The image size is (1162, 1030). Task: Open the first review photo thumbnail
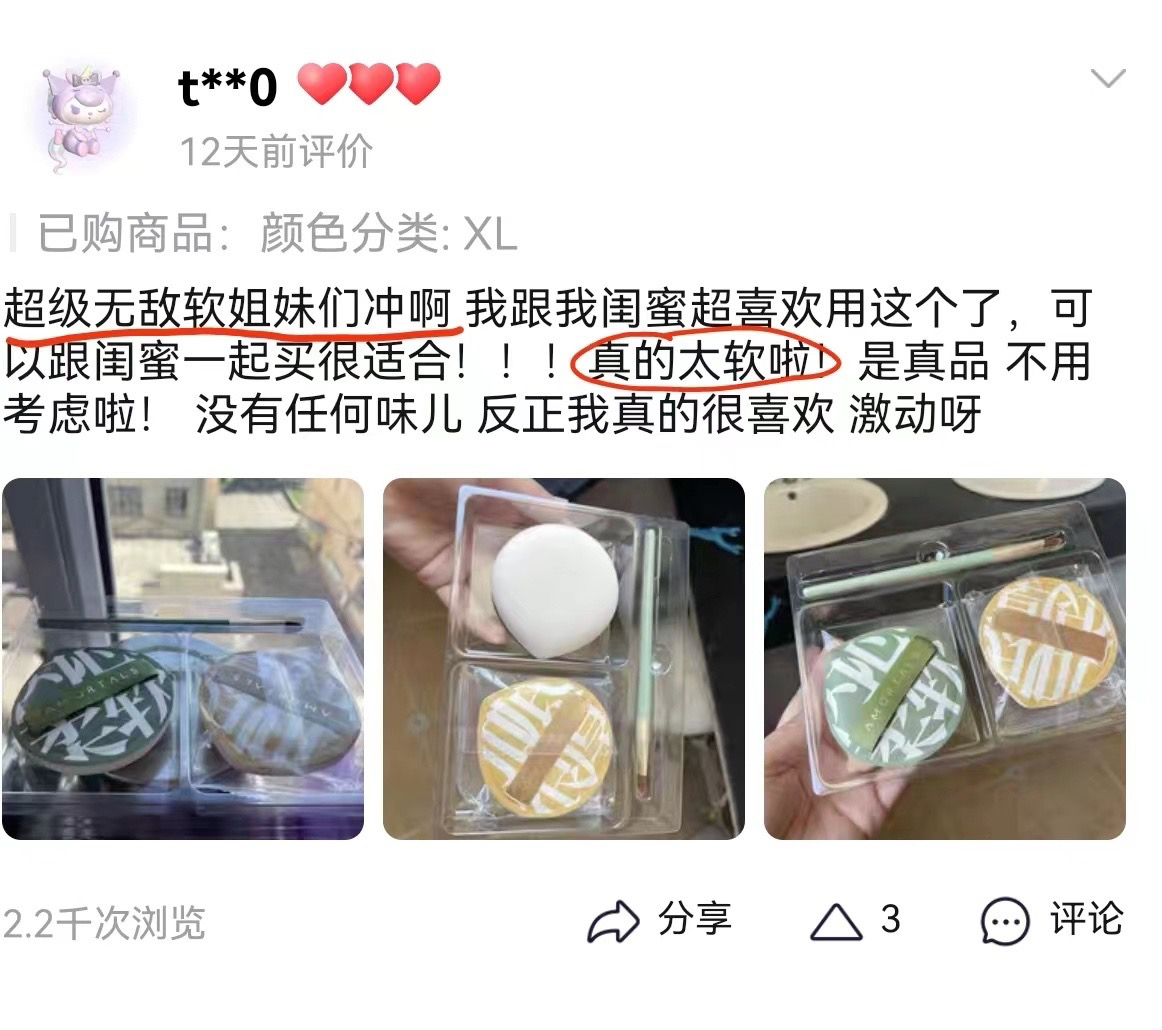pyautogui.click(x=183, y=659)
